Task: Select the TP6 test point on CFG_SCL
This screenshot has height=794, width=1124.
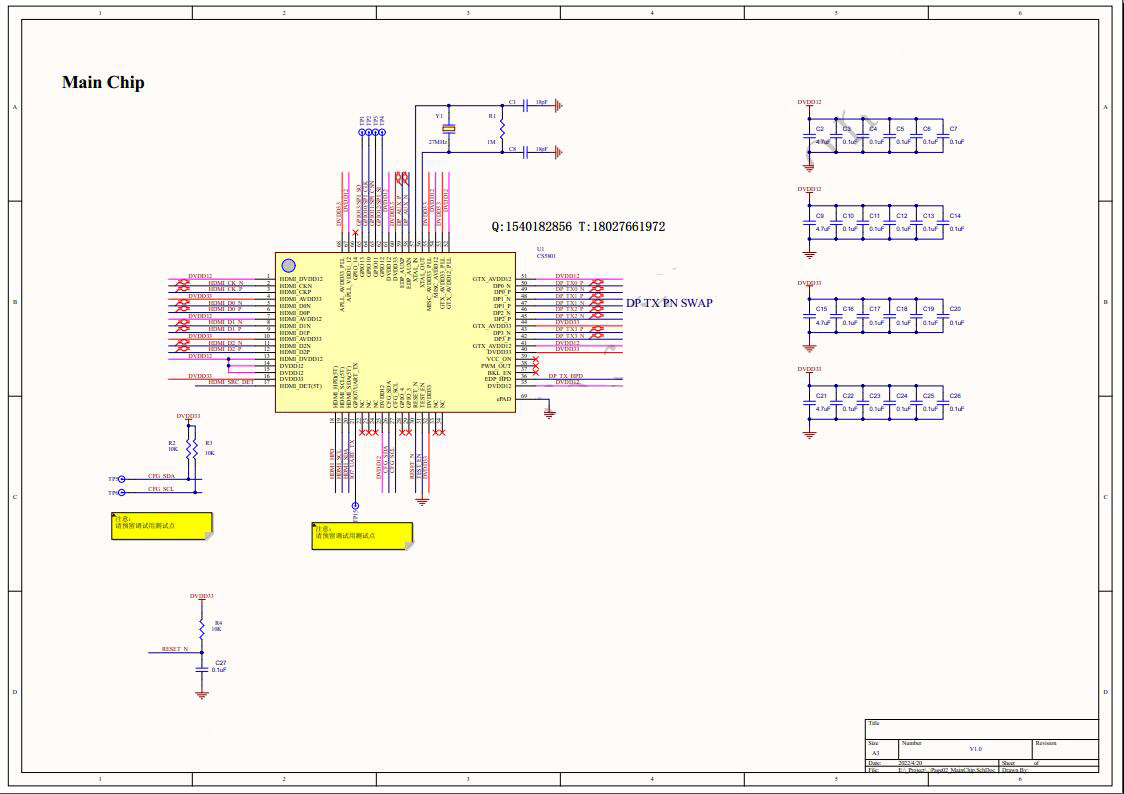Action: click(x=118, y=492)
